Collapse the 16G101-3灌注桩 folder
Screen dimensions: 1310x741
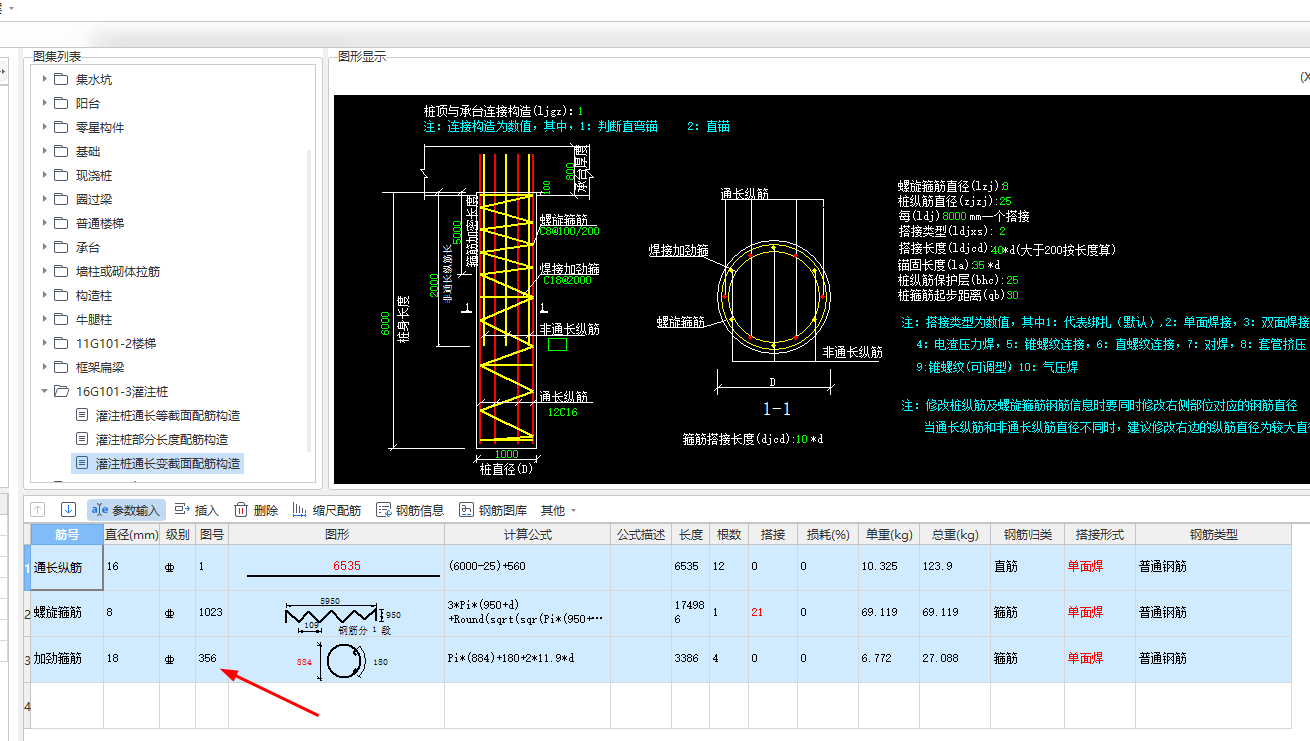45,391
